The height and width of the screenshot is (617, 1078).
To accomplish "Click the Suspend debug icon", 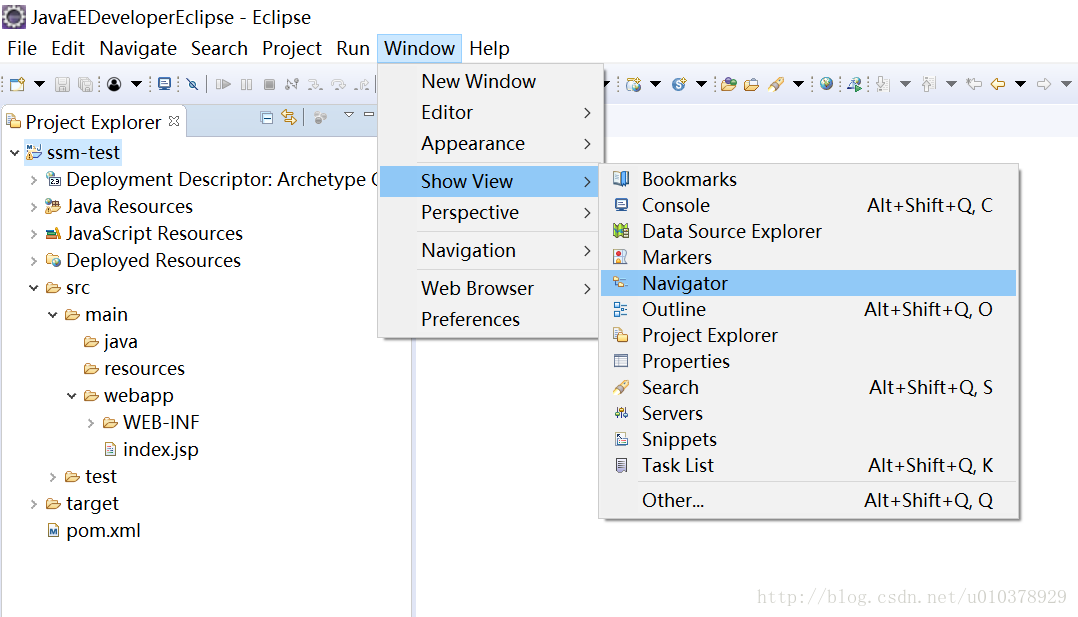I will tap(247, 85).
